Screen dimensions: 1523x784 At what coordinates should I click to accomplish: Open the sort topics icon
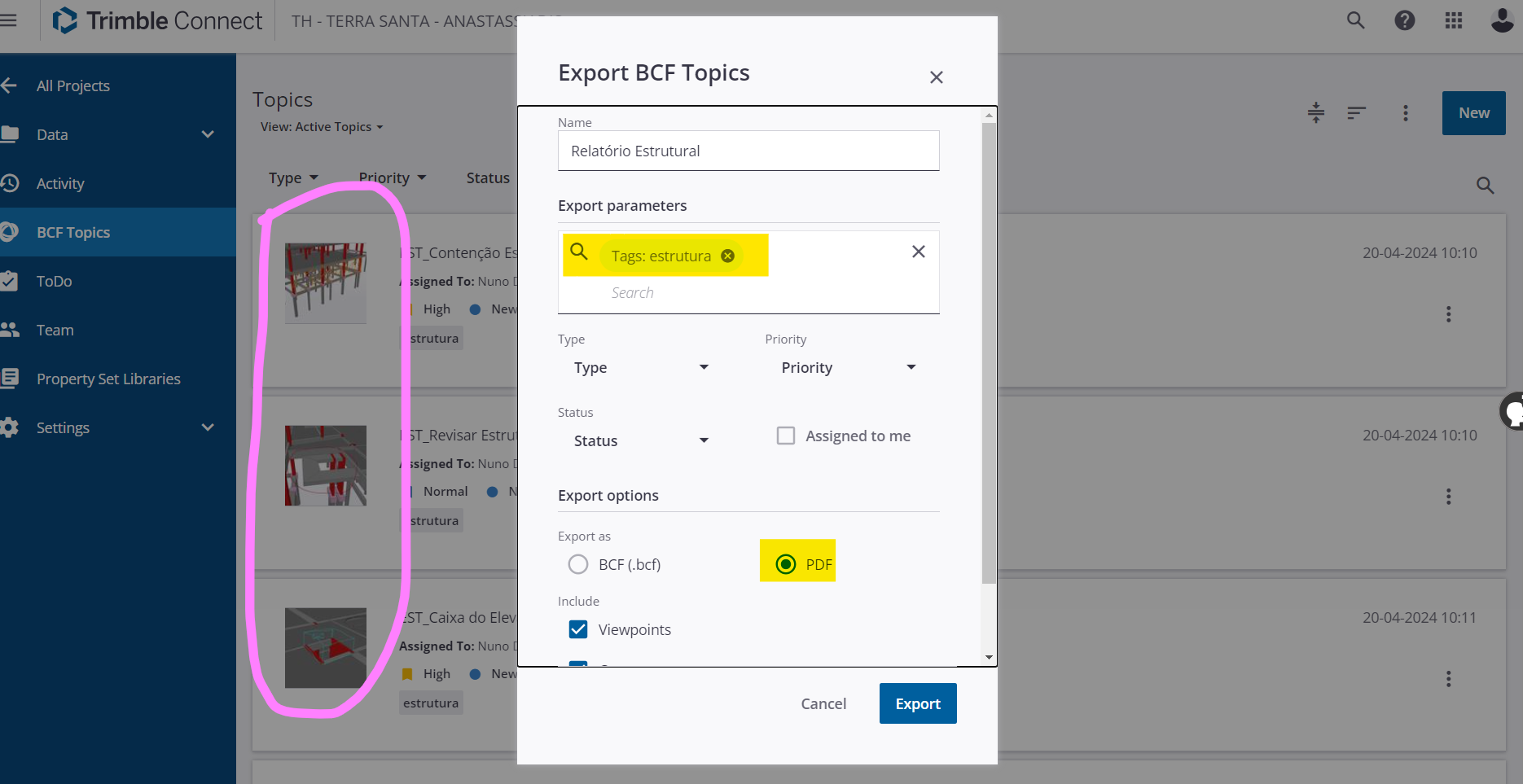(1356, 113)
